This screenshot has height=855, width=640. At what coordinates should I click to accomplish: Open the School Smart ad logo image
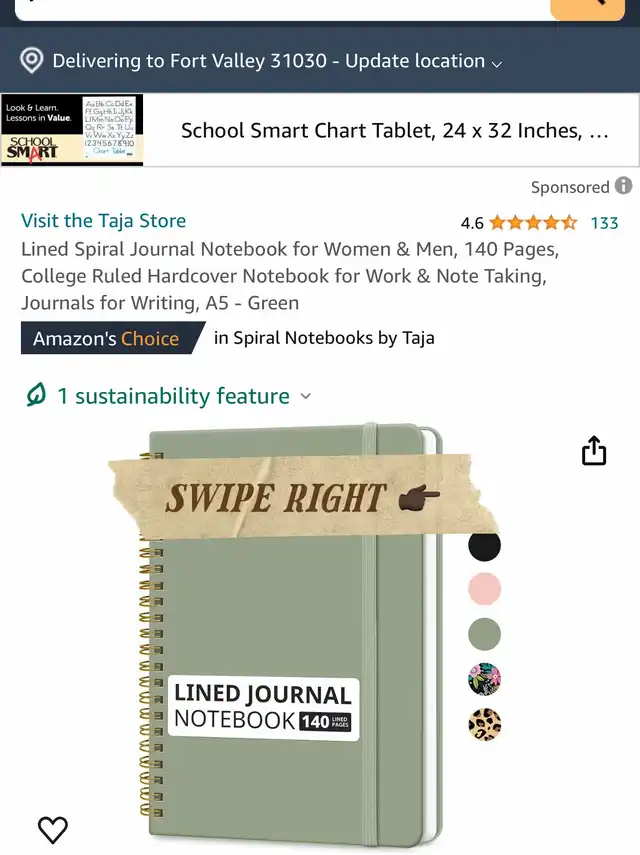[x=72, y=130]
